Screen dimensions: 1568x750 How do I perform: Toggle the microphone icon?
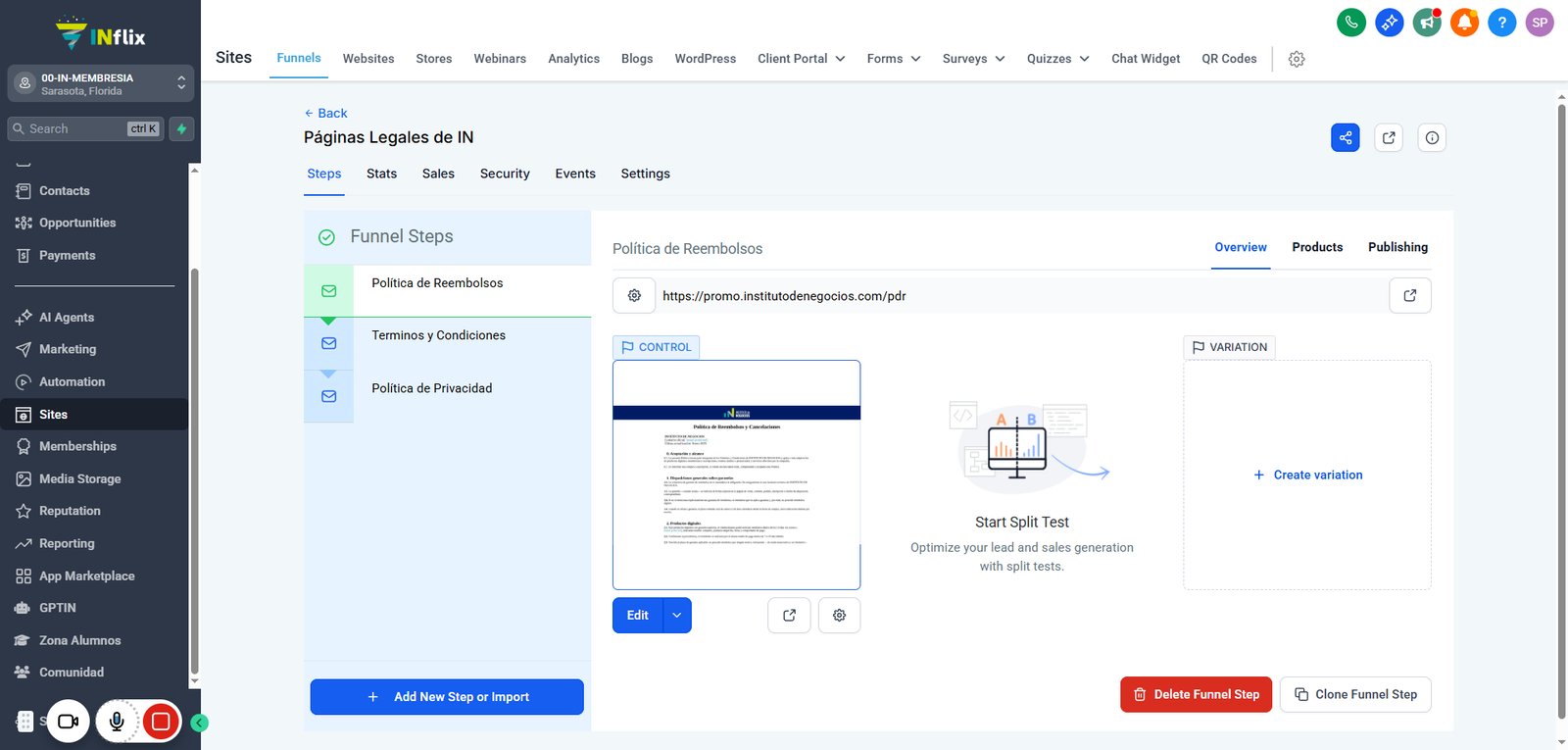click(x=117, y=723)
